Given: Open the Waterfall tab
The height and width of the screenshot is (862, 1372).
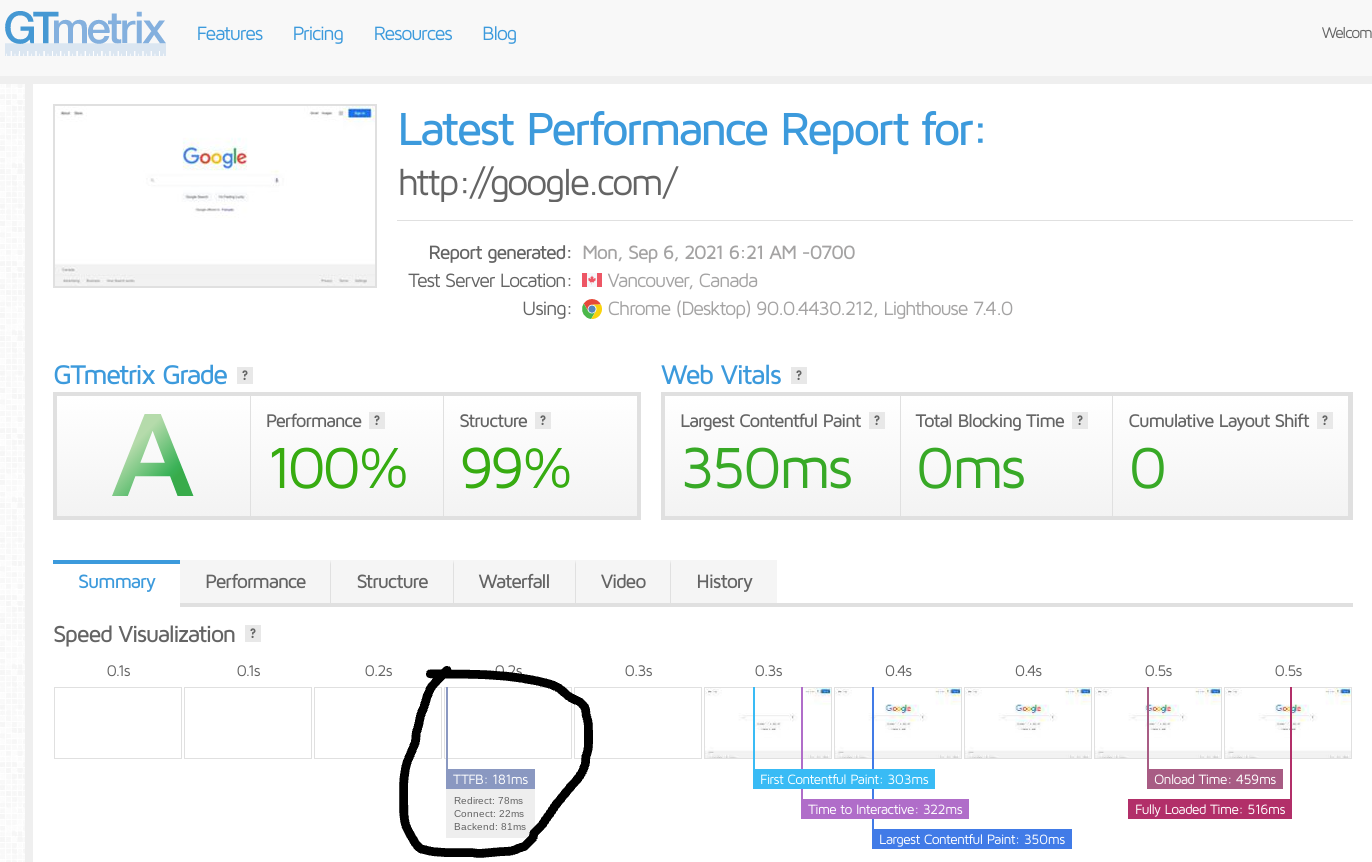Looking at the screenshot, I should tap(514, 582).
